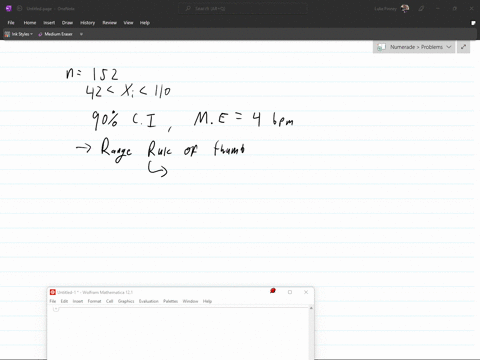Open Mathematica's Edit menu
The image size is (480, 360).
(64, 301)
